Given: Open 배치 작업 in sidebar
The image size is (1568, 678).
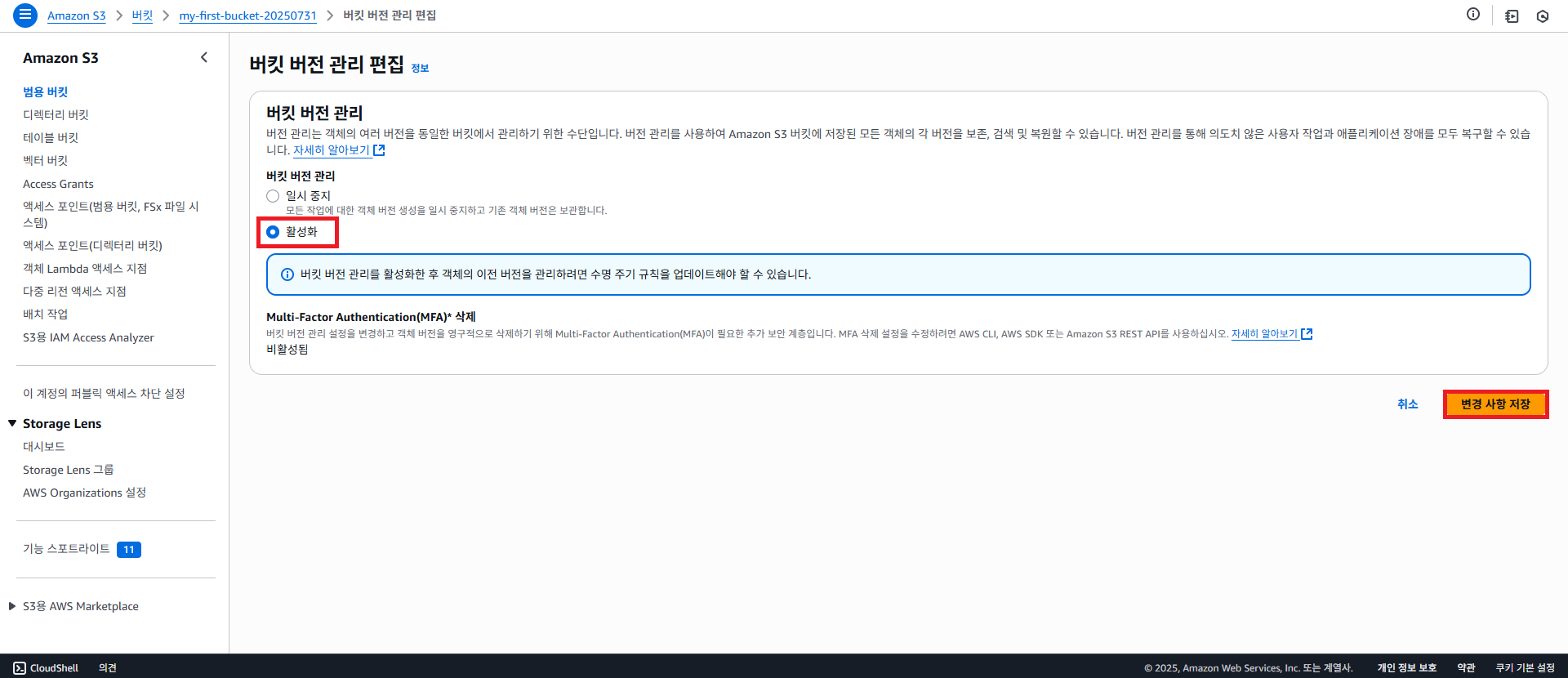Looking at the screenshot, I should (46, 314).
